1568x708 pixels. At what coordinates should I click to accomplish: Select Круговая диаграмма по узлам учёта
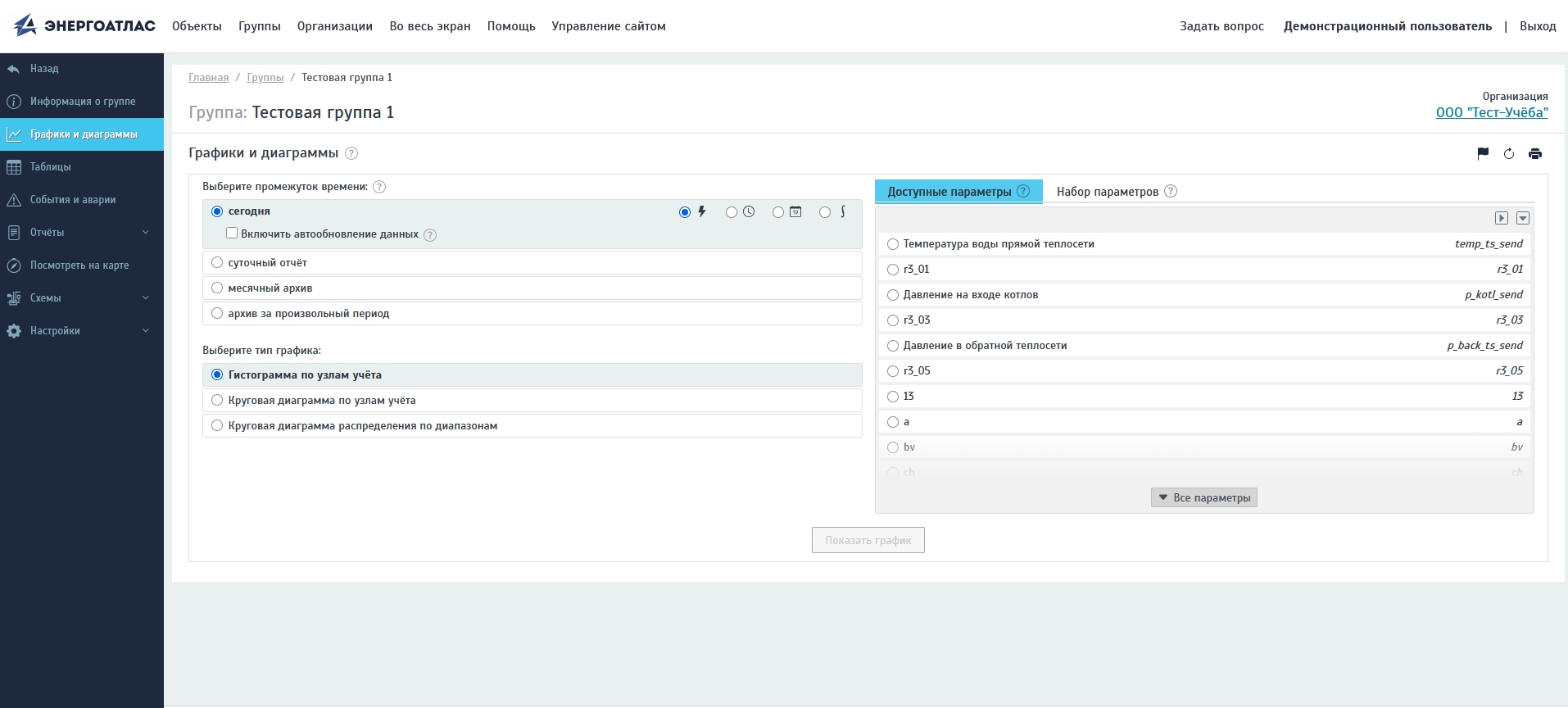[217, 400]
